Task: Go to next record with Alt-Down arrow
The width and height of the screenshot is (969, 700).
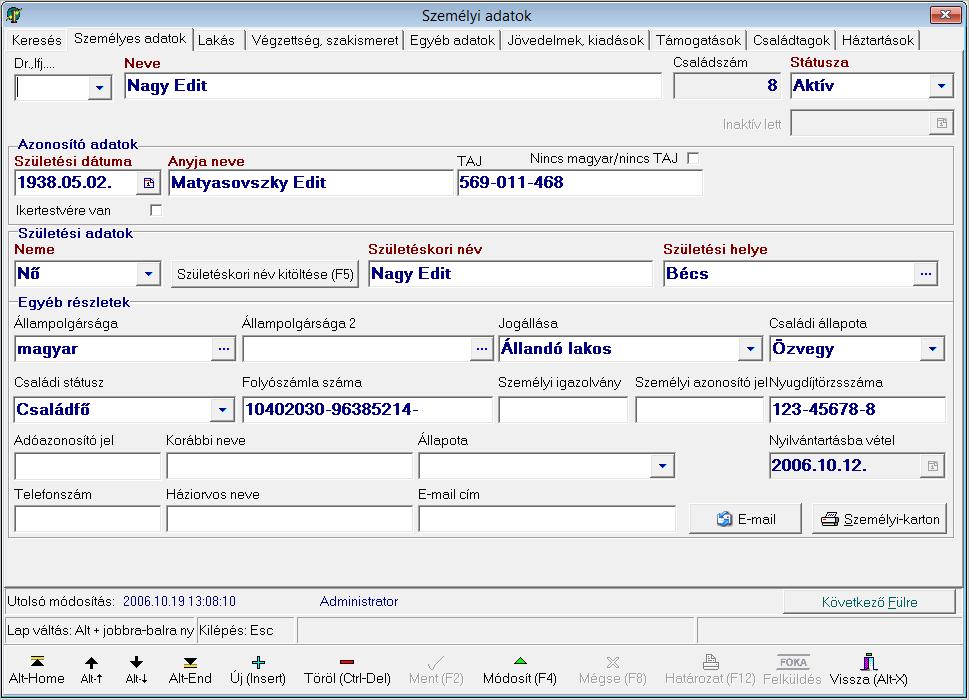Action: pos(136,670)
